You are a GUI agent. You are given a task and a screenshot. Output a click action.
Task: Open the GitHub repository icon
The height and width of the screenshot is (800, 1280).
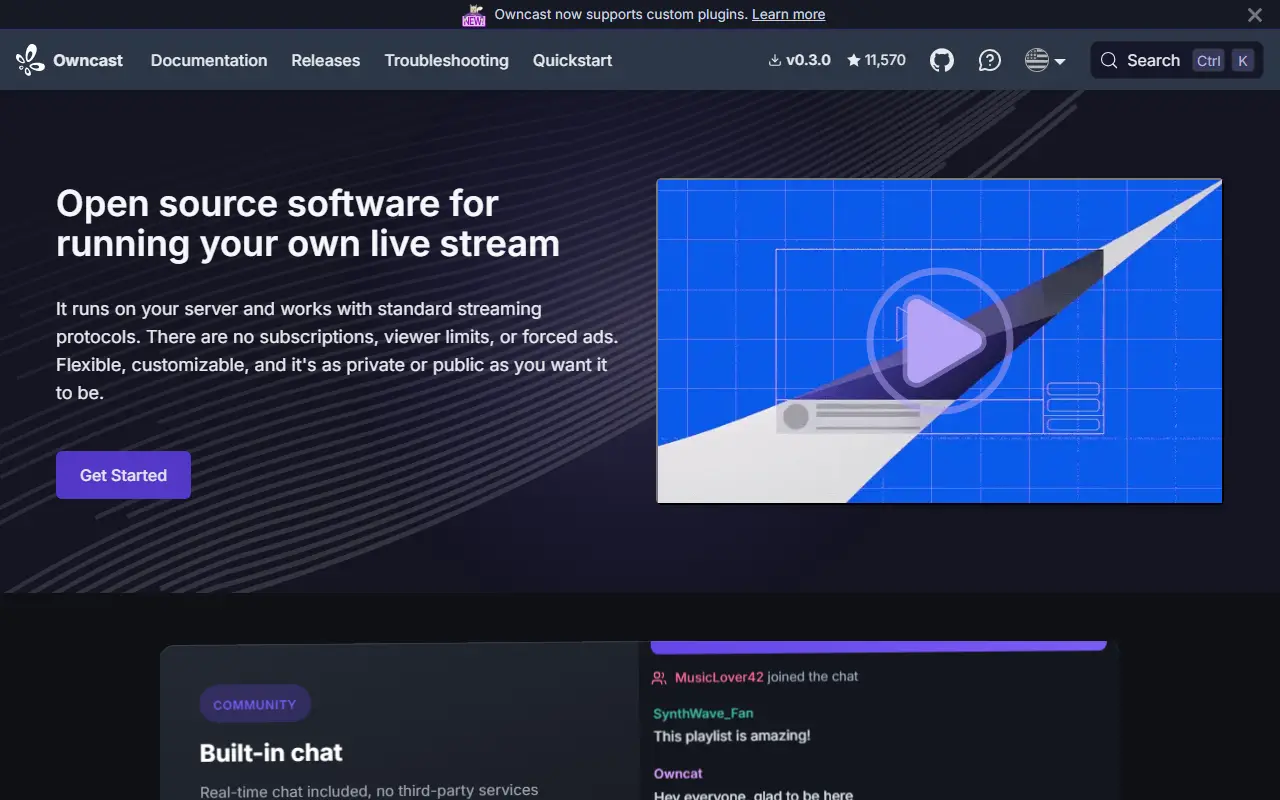[942, 60]
